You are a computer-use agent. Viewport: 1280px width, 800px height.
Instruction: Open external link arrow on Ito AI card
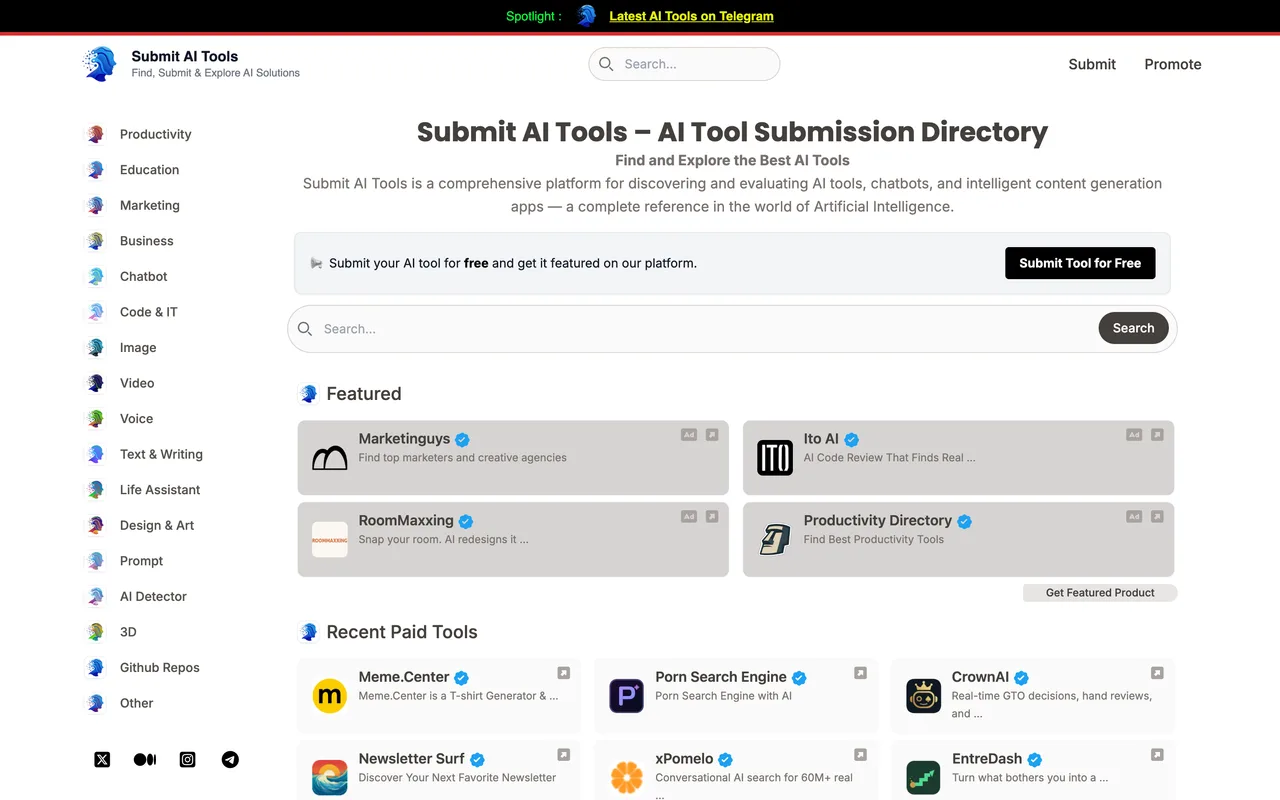[x=1157, y=435]
